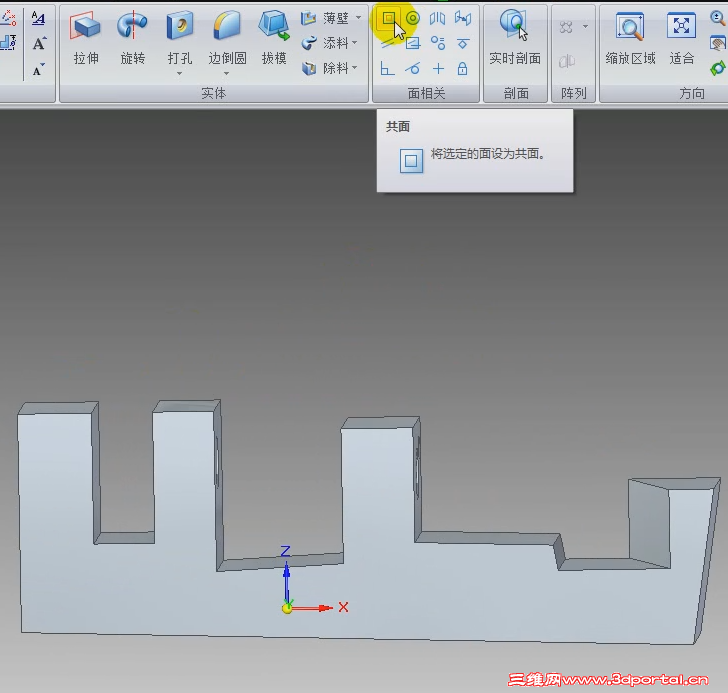Open the 薄壁 dropdown arrow
Screen dimensions: 728x693
point(358,18)
